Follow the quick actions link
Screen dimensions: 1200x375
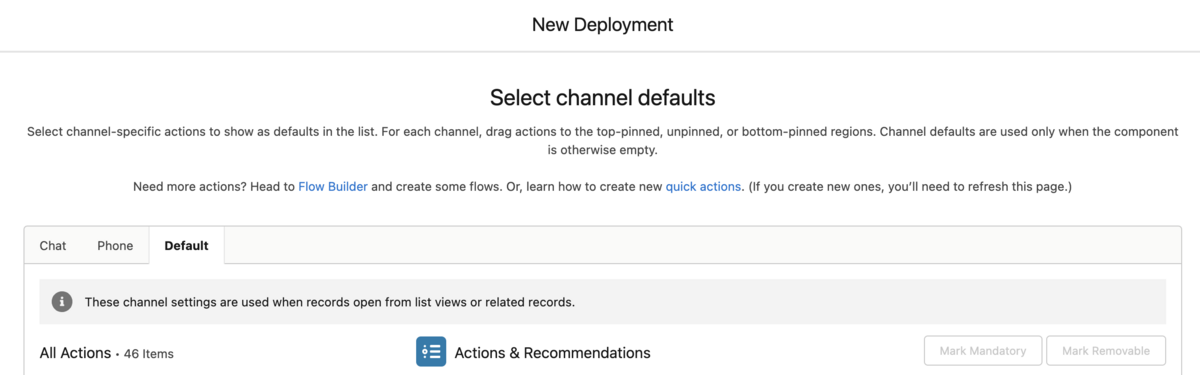tap(703, 187)
